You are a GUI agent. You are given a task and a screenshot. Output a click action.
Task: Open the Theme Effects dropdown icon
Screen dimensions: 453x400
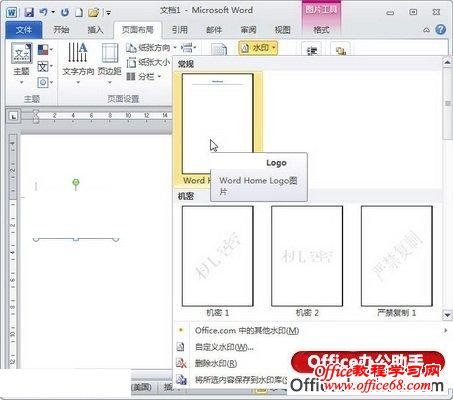coord(45,82)
